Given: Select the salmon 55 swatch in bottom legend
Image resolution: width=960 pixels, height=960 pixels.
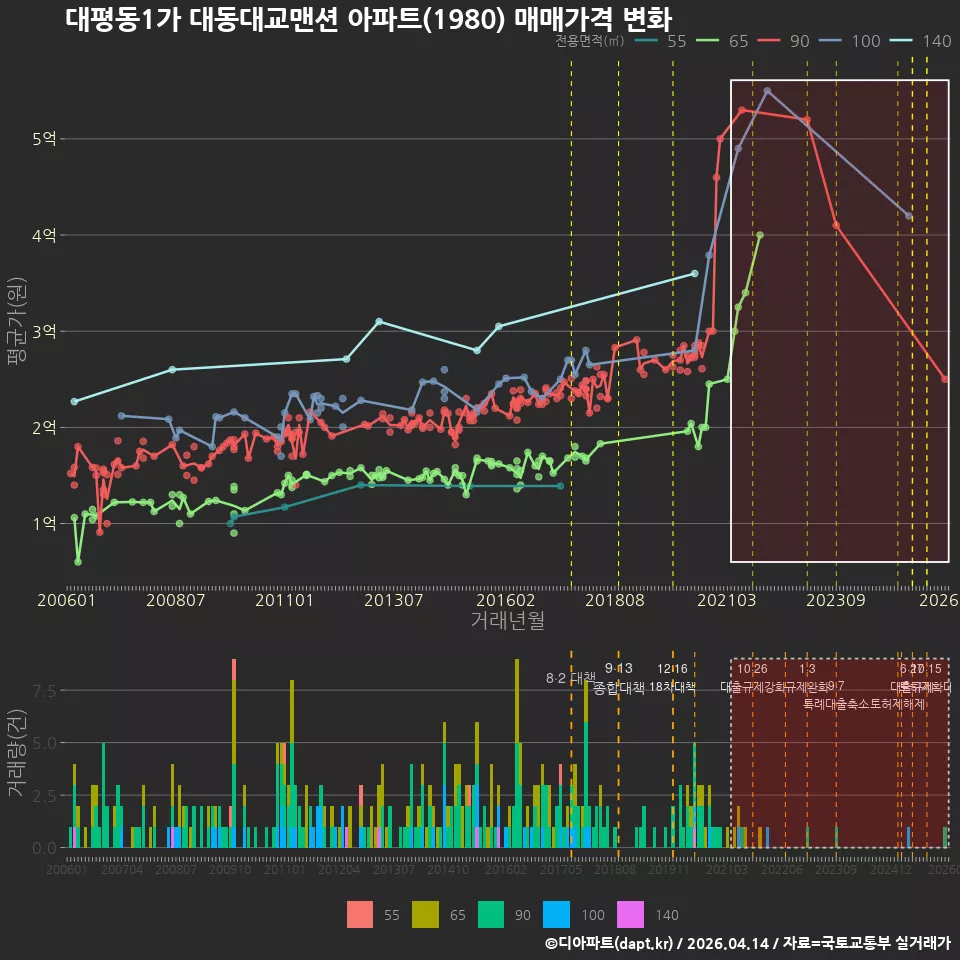Looking at the screenshot, I should tap(360, 915).
